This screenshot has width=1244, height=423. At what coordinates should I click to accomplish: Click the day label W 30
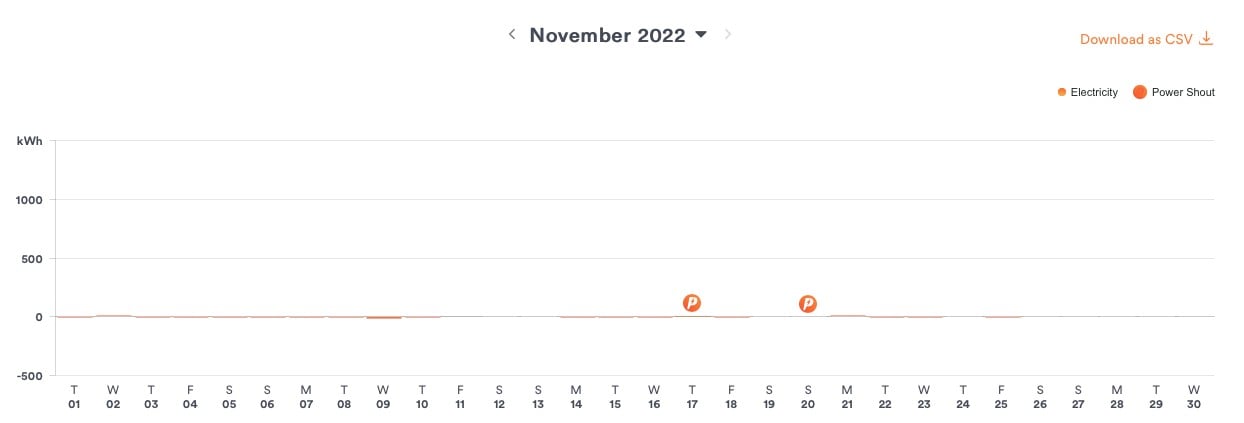[1194, 396]
